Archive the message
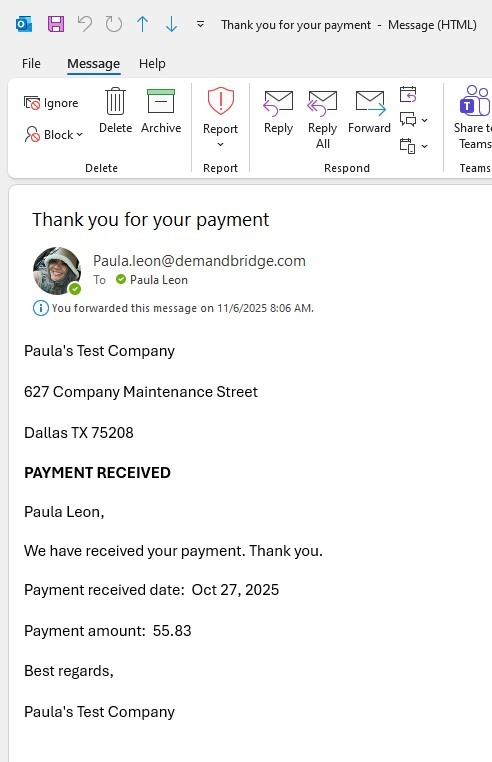Image resolution: width=492 pixels, height=762 pixels. (x=161, y=111)
